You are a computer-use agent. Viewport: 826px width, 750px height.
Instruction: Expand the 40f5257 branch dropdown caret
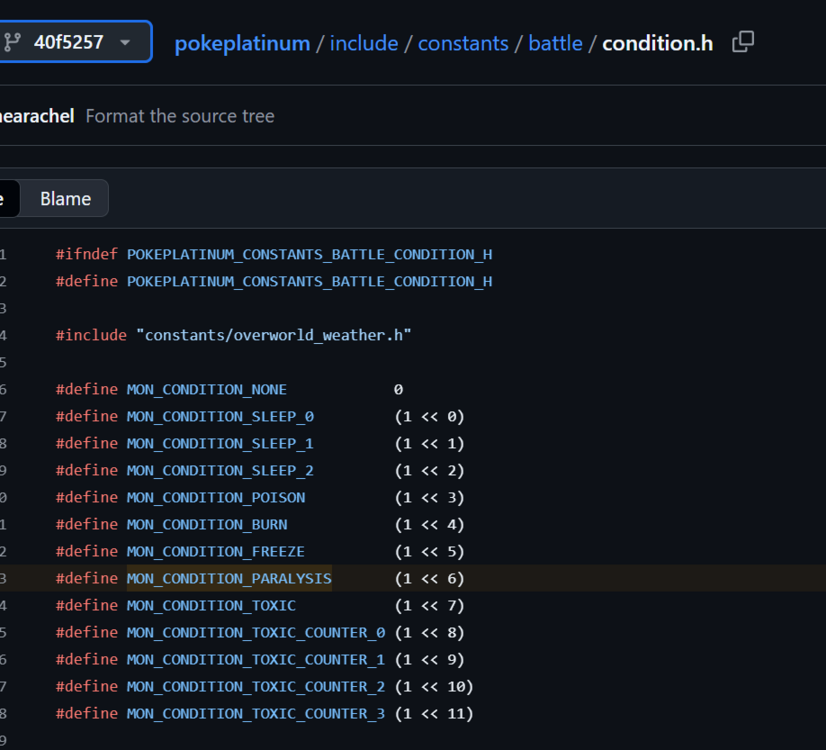pyautogui.click(x=125, y=43)
